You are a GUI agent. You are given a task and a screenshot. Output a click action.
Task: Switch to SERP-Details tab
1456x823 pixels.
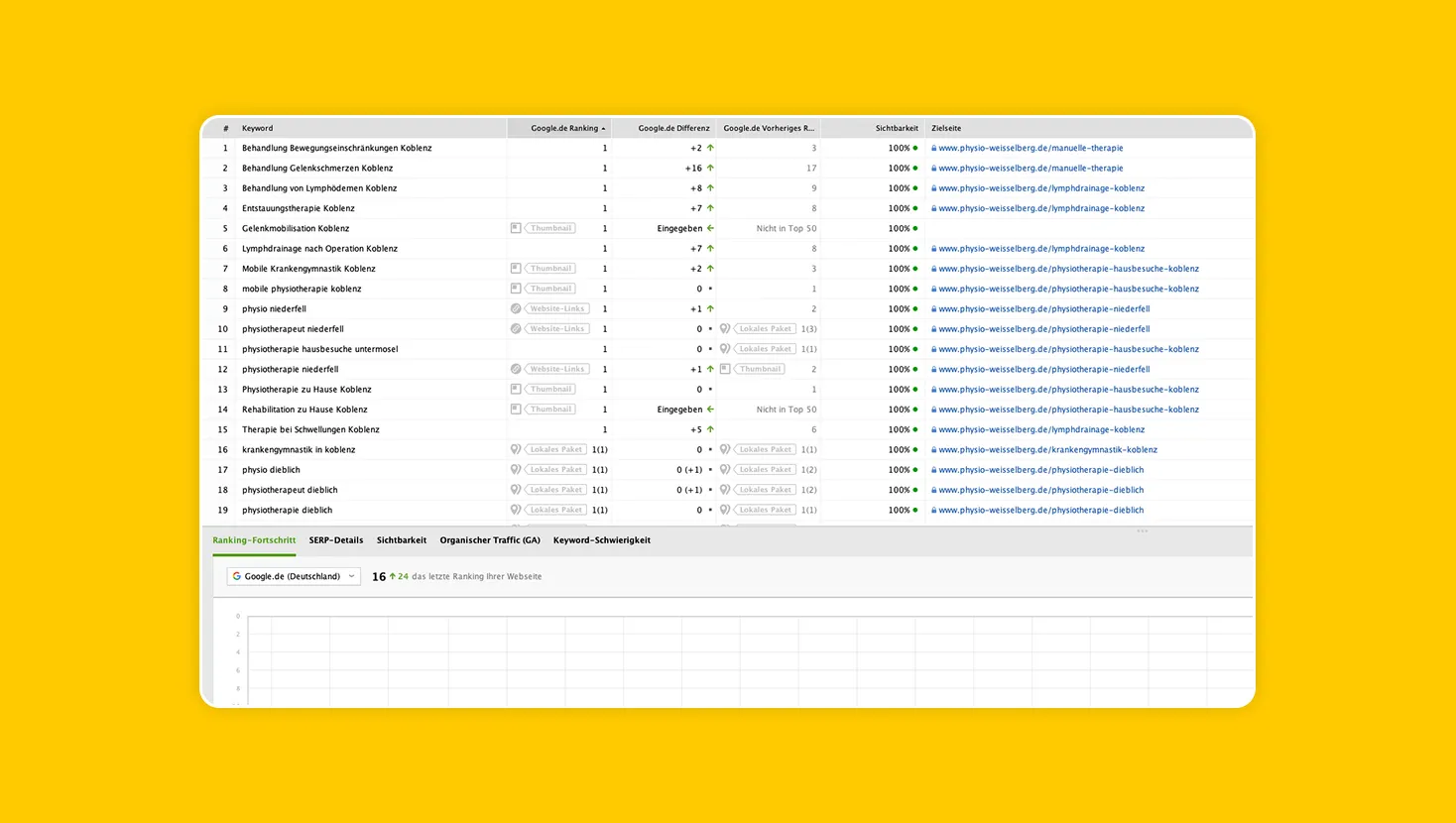335,540
